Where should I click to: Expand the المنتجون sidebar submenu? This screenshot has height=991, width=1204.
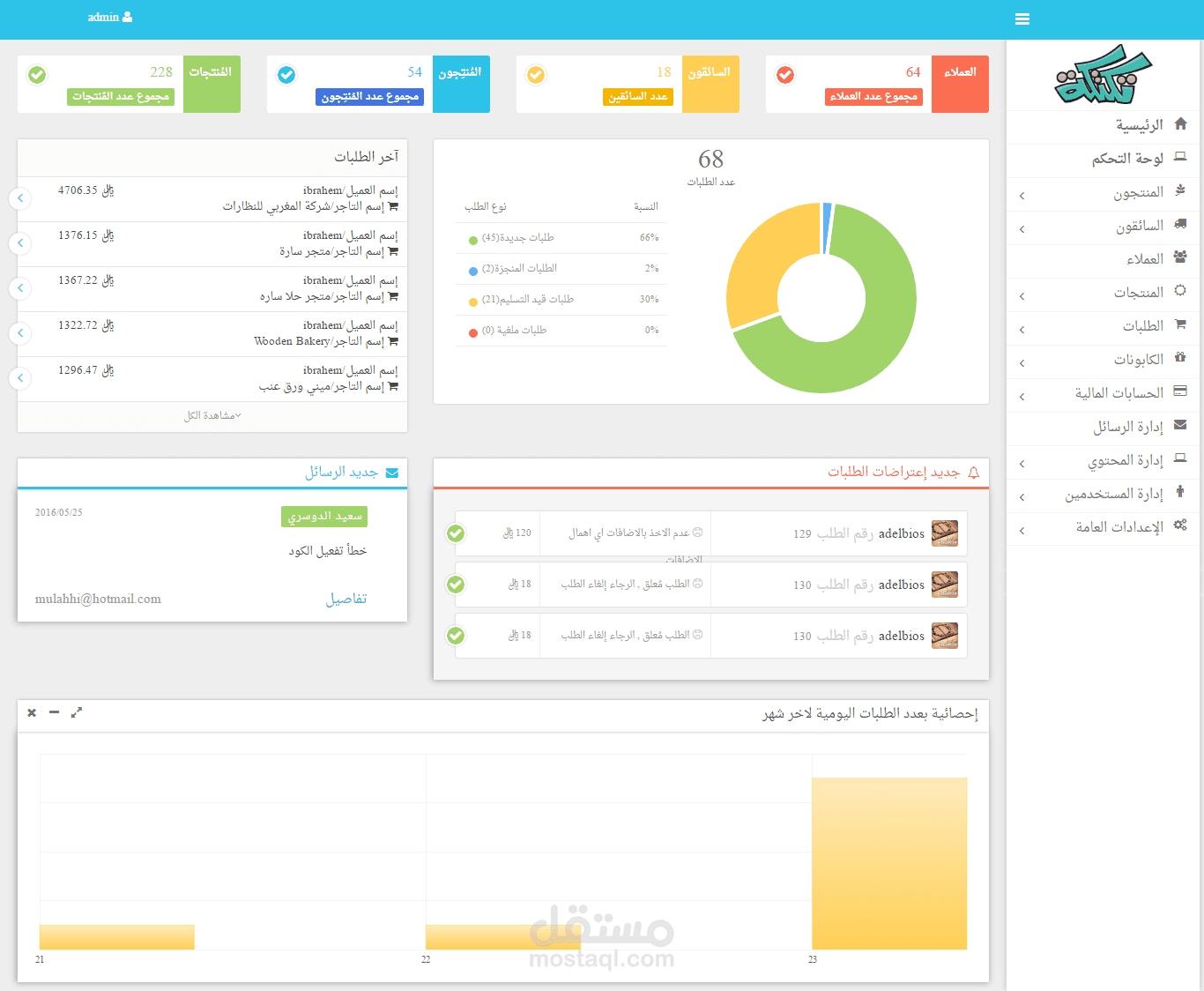pos(1022,196)
